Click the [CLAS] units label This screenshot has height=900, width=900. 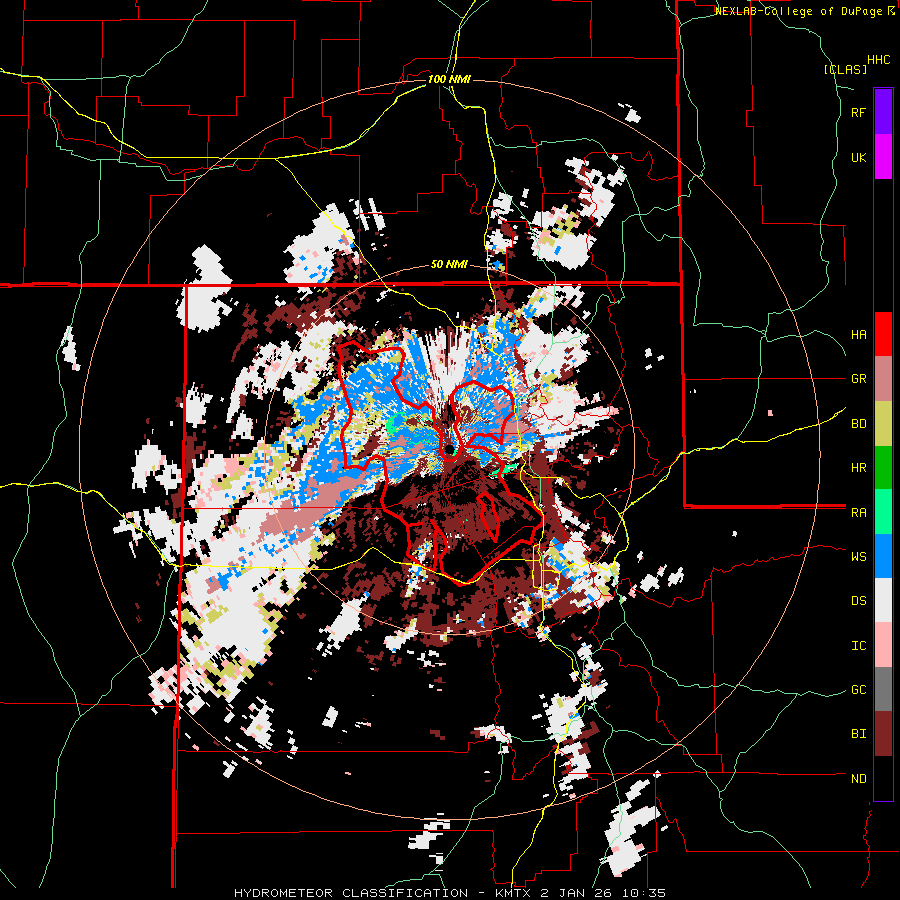[x=845, y=70]
